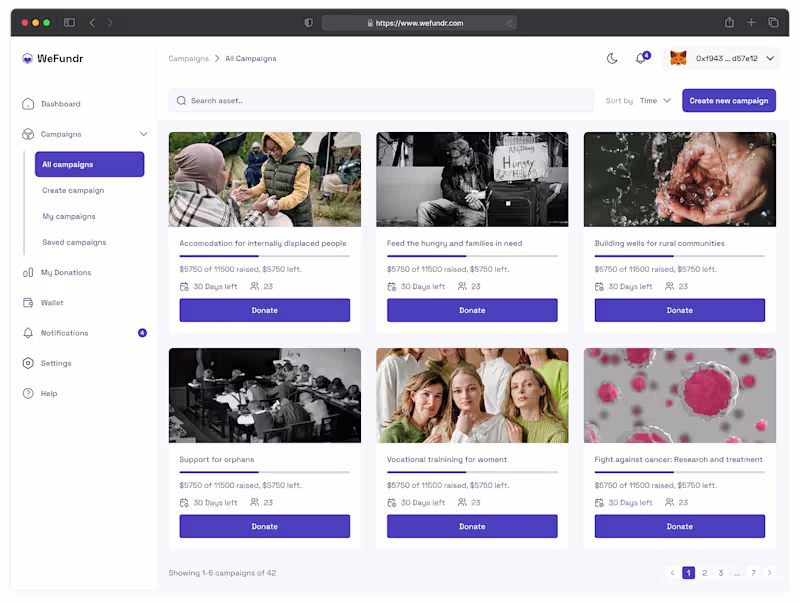Select pagination page 3
The width and height of the screenshot is (800, 603).
721,573
